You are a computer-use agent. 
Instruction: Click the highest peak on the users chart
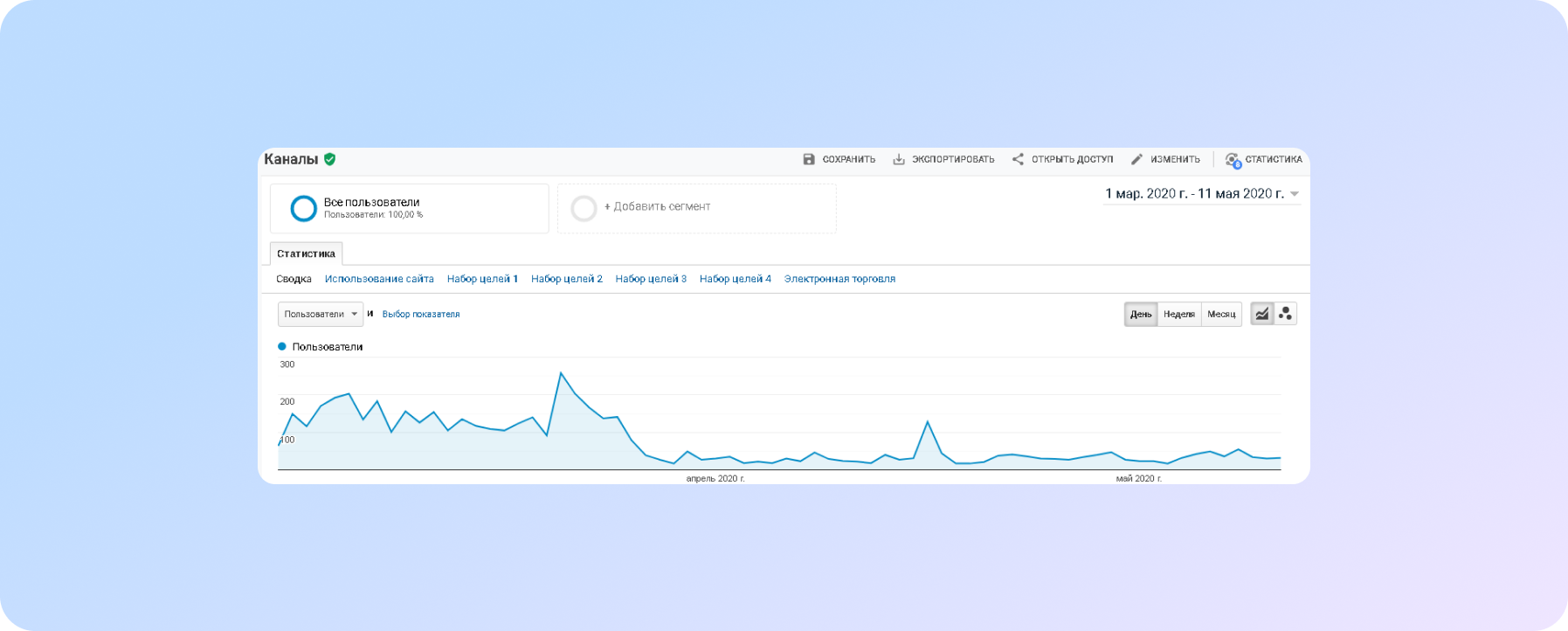[x=561, y=373]
